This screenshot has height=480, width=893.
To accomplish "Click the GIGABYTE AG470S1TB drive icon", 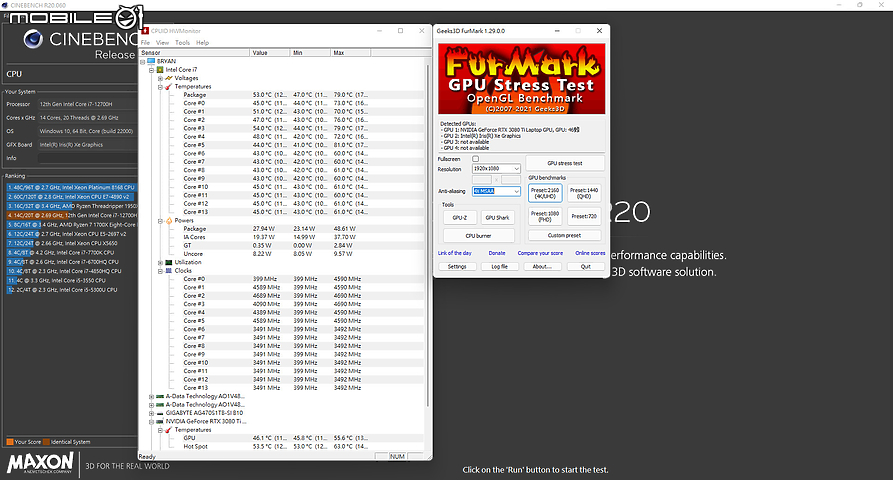I will pos(160,413).
